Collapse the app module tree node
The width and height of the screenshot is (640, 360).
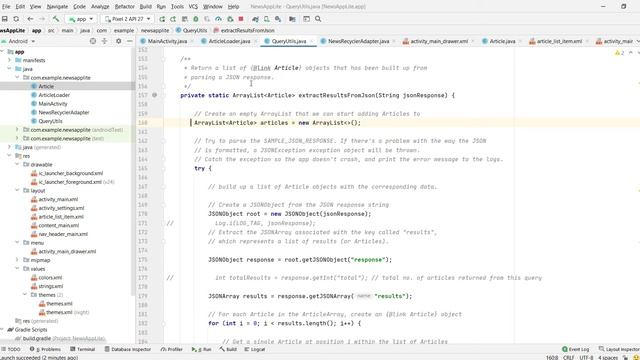pyautogui.click(x=2, y=52)
